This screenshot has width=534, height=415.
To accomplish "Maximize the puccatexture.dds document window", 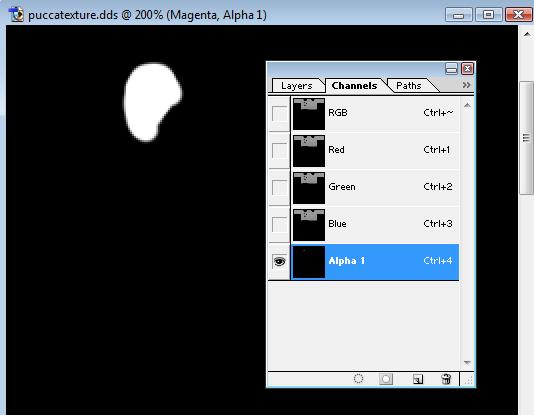I will click(488, 15).
